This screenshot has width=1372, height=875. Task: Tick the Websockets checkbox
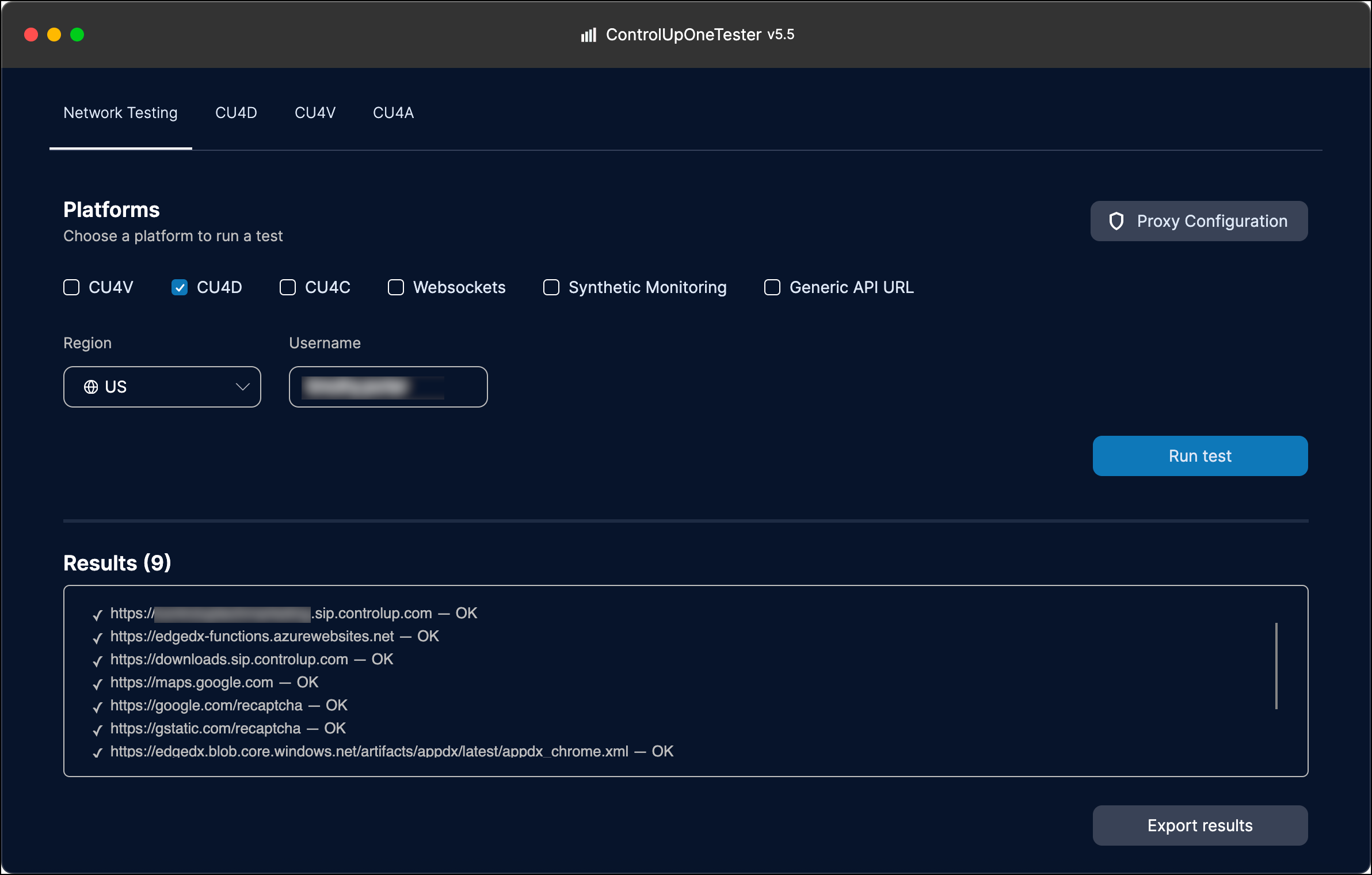pyautogui.click(x=396, y=287)
